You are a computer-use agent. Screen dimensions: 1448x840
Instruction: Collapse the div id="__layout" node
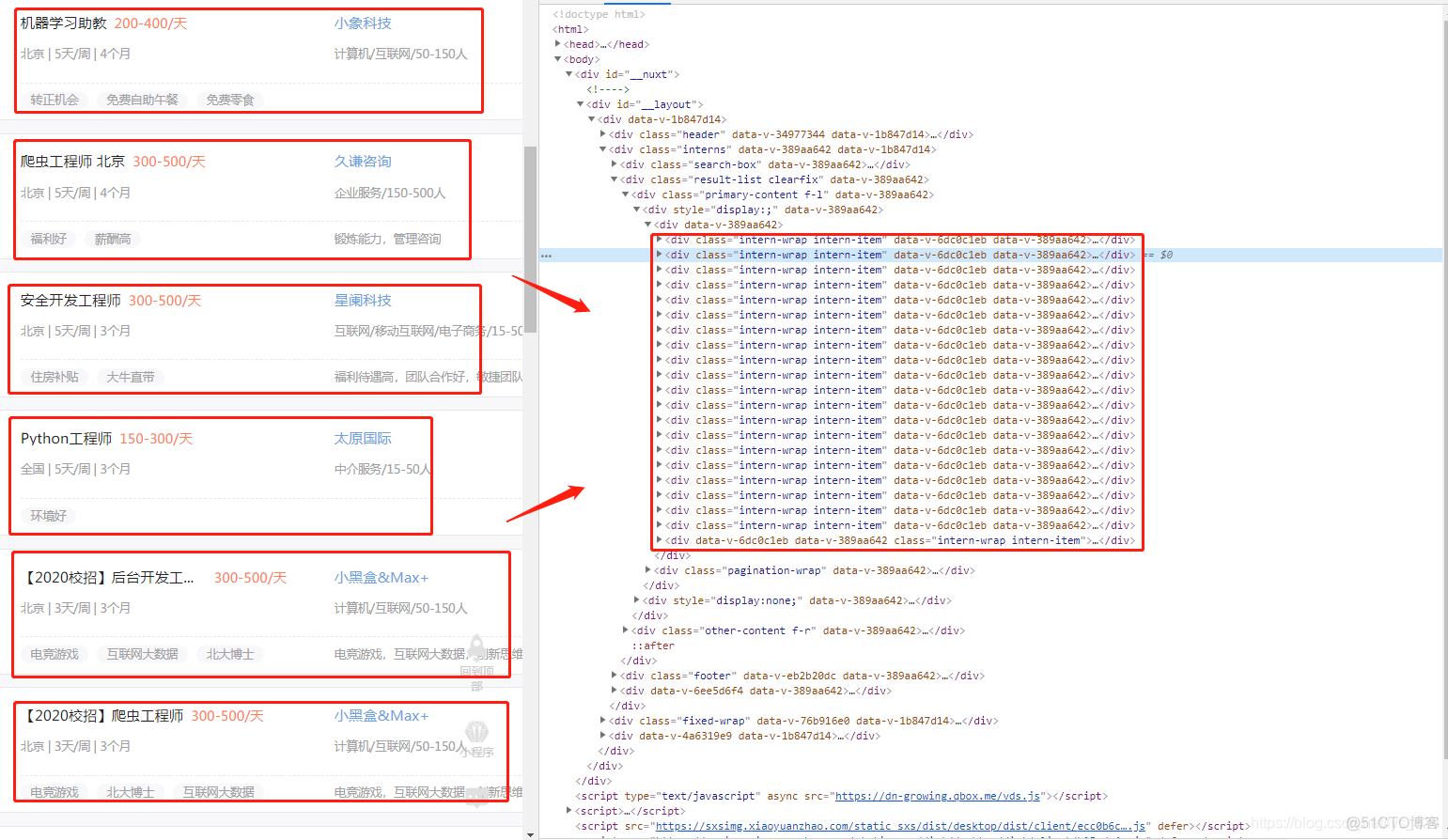click(580, 104)
